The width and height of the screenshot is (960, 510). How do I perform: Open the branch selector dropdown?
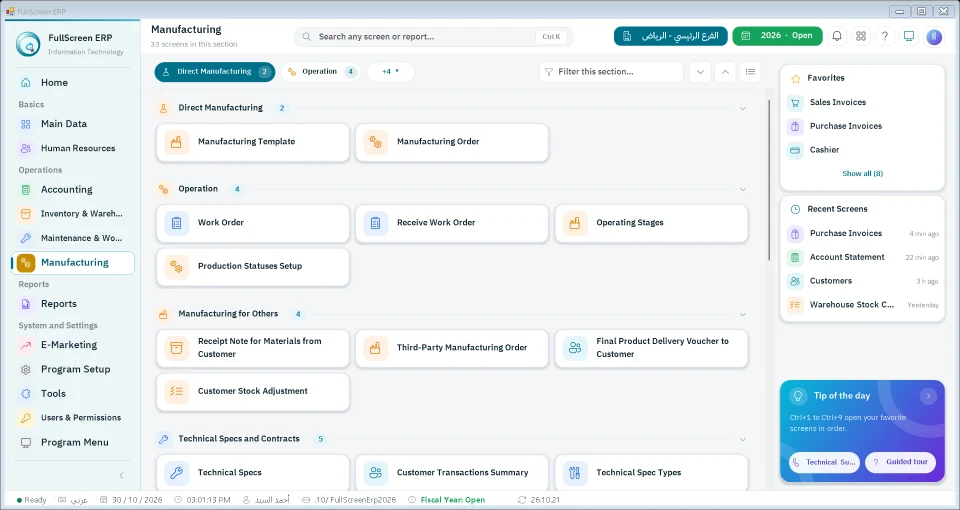670,36
